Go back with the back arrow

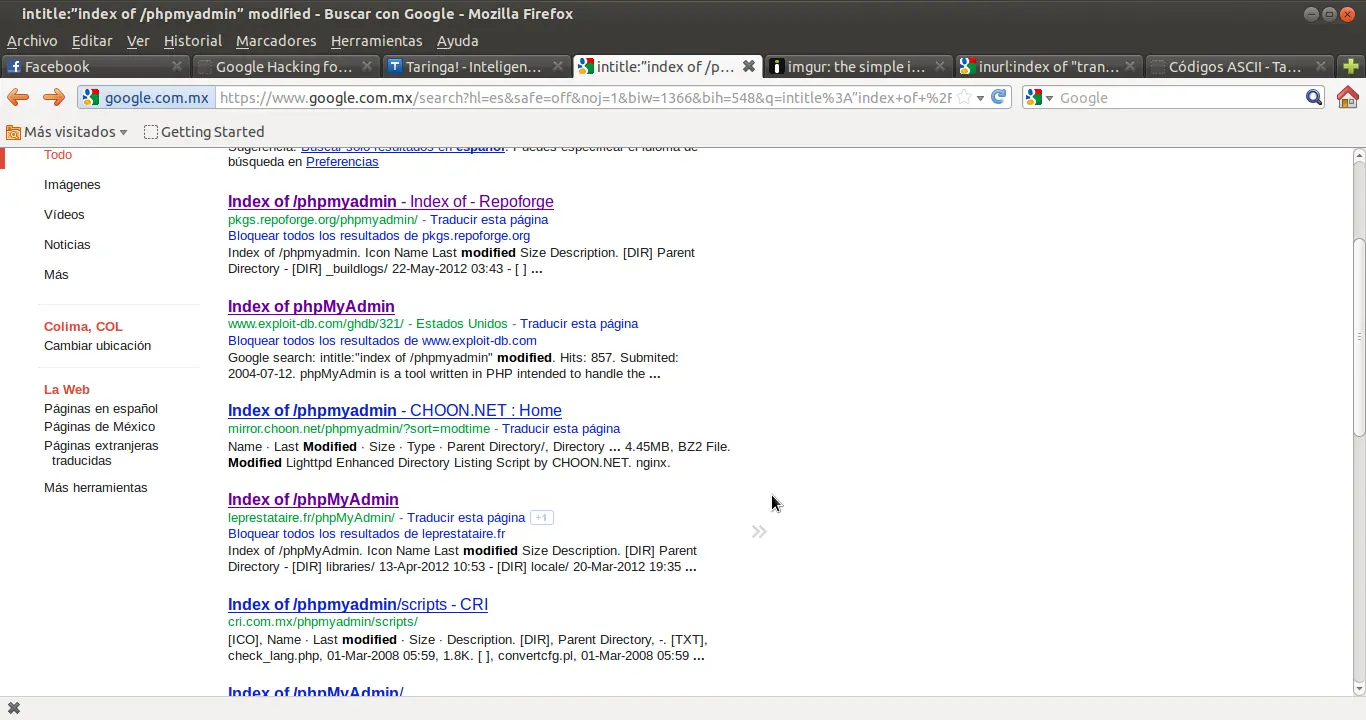pos(18,97)
